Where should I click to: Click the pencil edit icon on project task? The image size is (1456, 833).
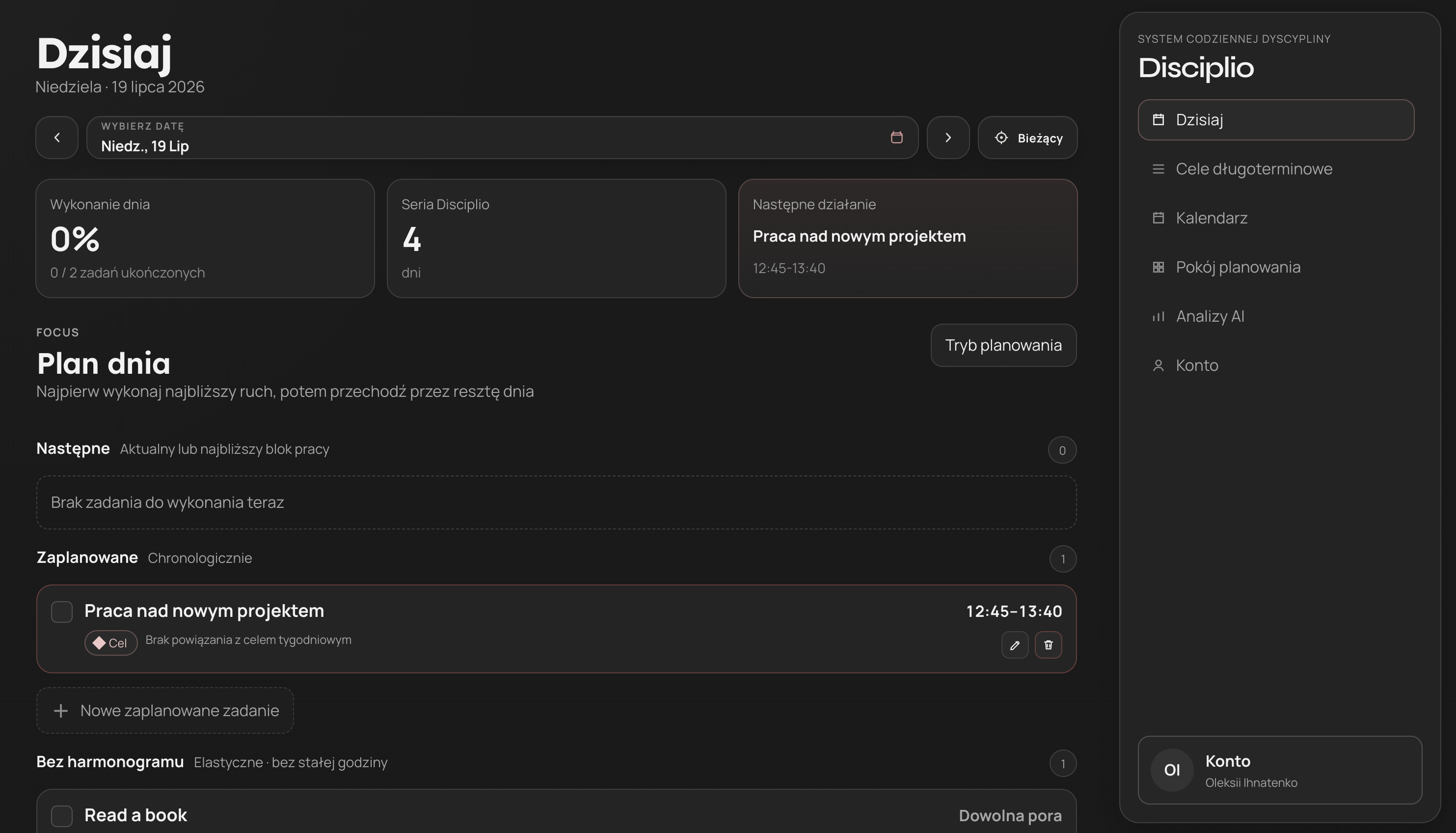tap(1015, 645)
